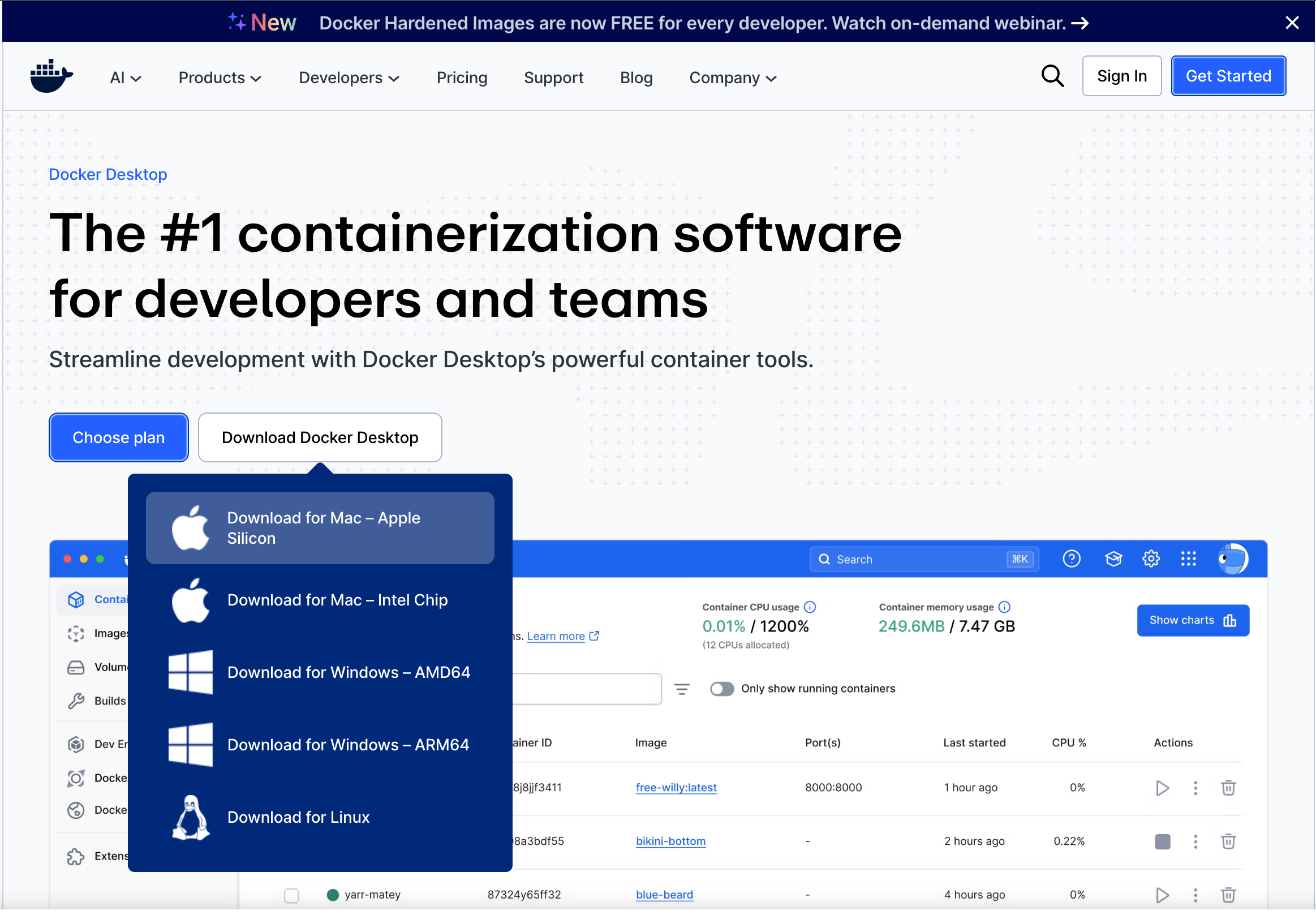The height and width of the screenshot is (919, 1316).
Task: Click the Show charts button
Action: coord(1193,620)
